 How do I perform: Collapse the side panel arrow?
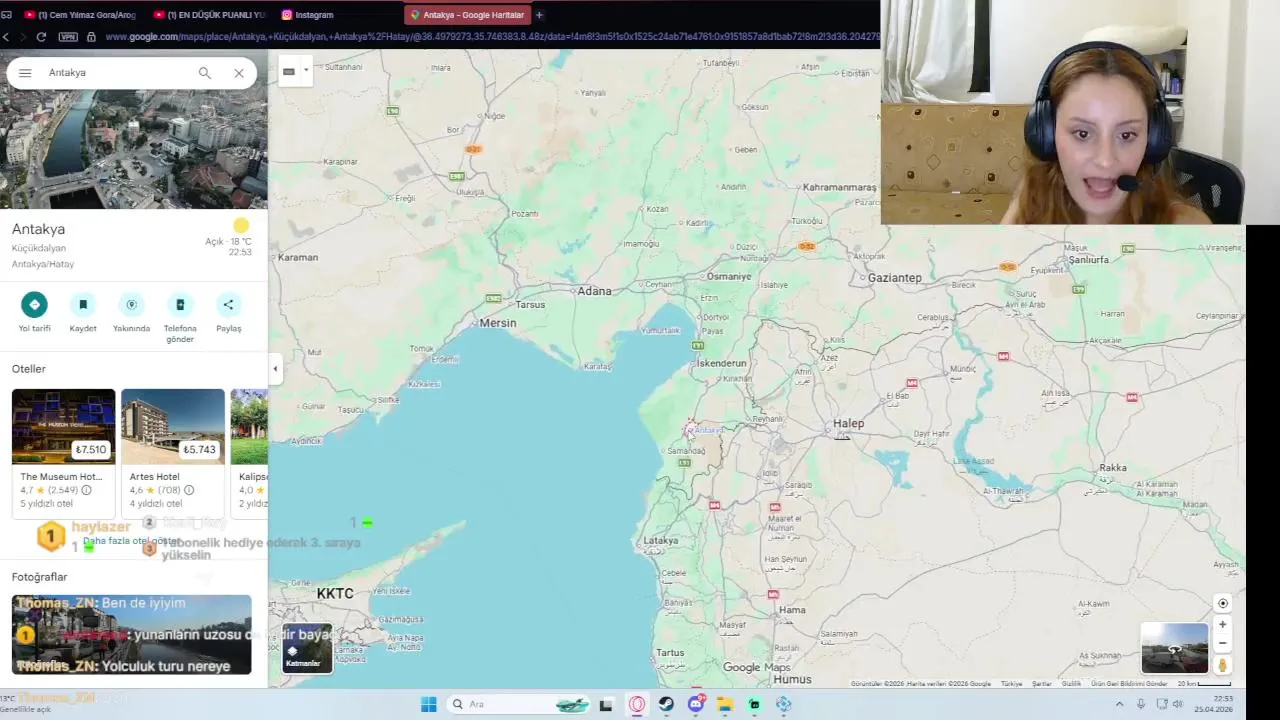point(275,369)
